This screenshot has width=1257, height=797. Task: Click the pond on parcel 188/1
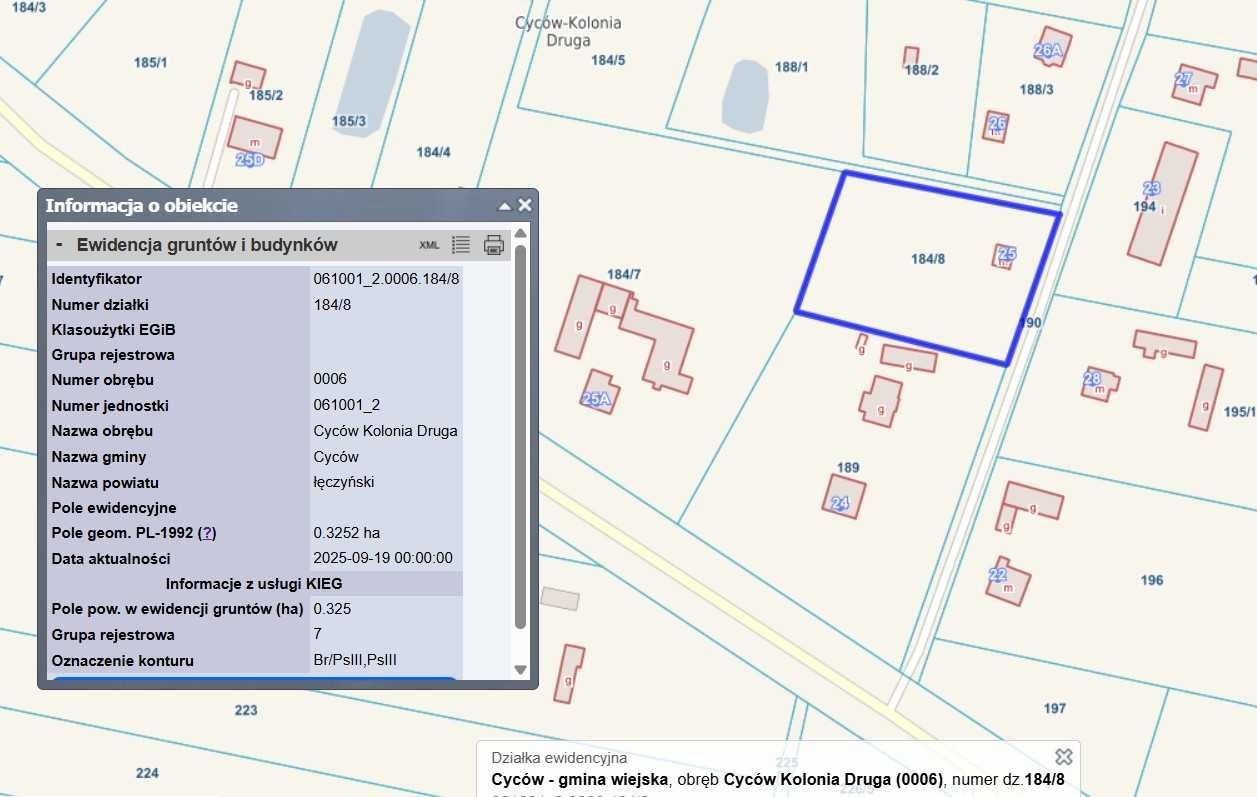pos(745,95)
